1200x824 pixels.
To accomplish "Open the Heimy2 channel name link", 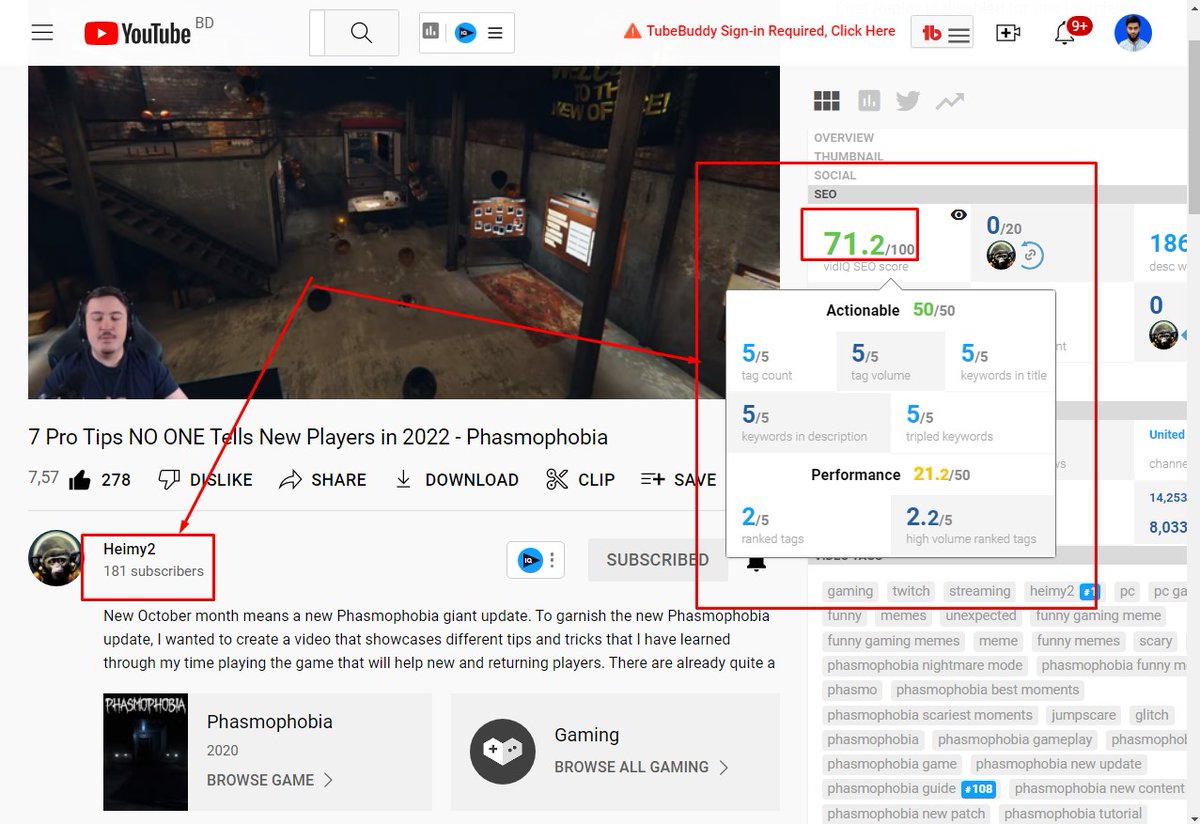I will click(x=129, y=549).
